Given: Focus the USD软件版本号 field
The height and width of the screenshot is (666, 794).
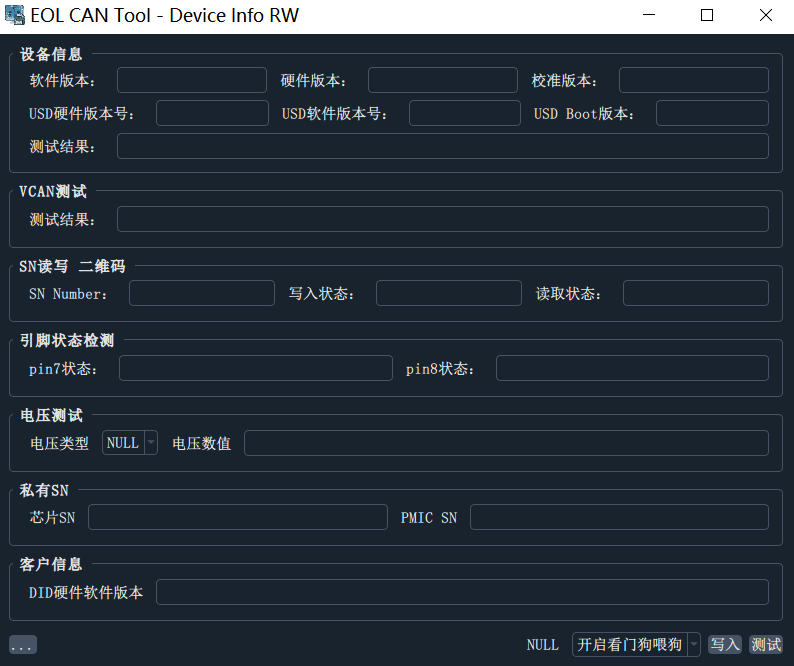Looking at the screenshot, I should click(x=465, y=113).
